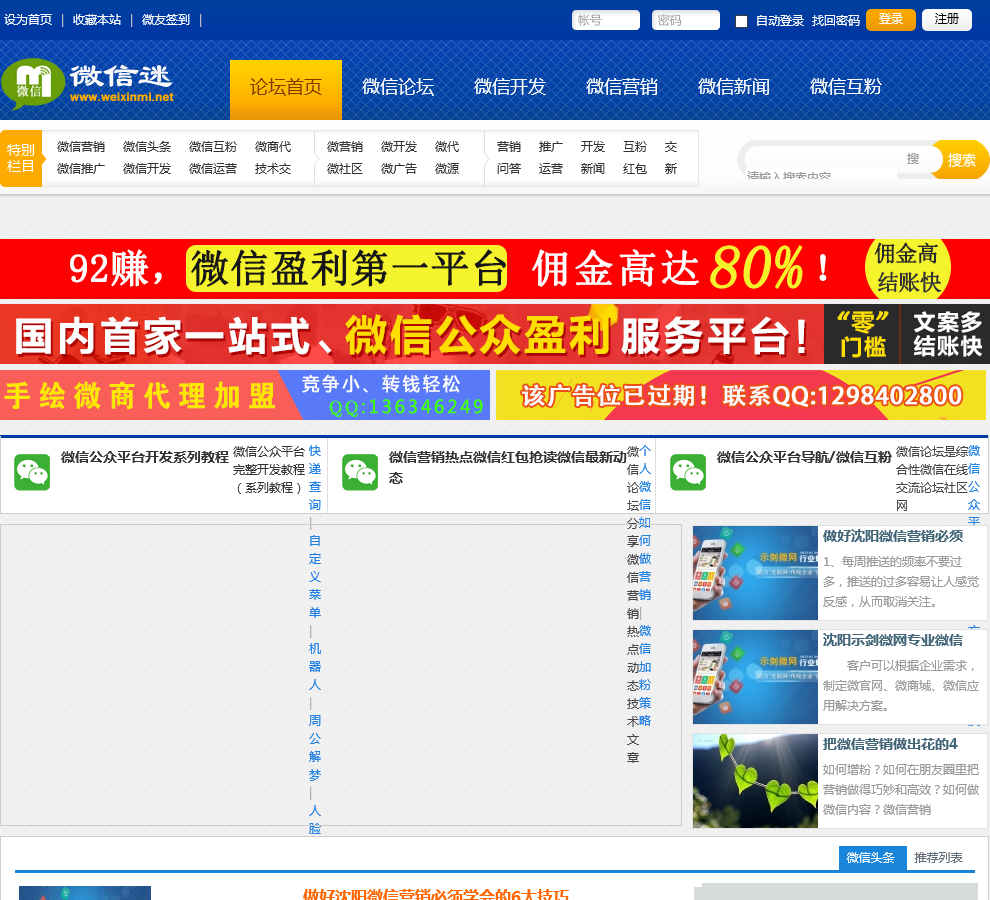Click the 微友签到 link
The height and width of the screenshot is (900, 990).
(165, 20)
